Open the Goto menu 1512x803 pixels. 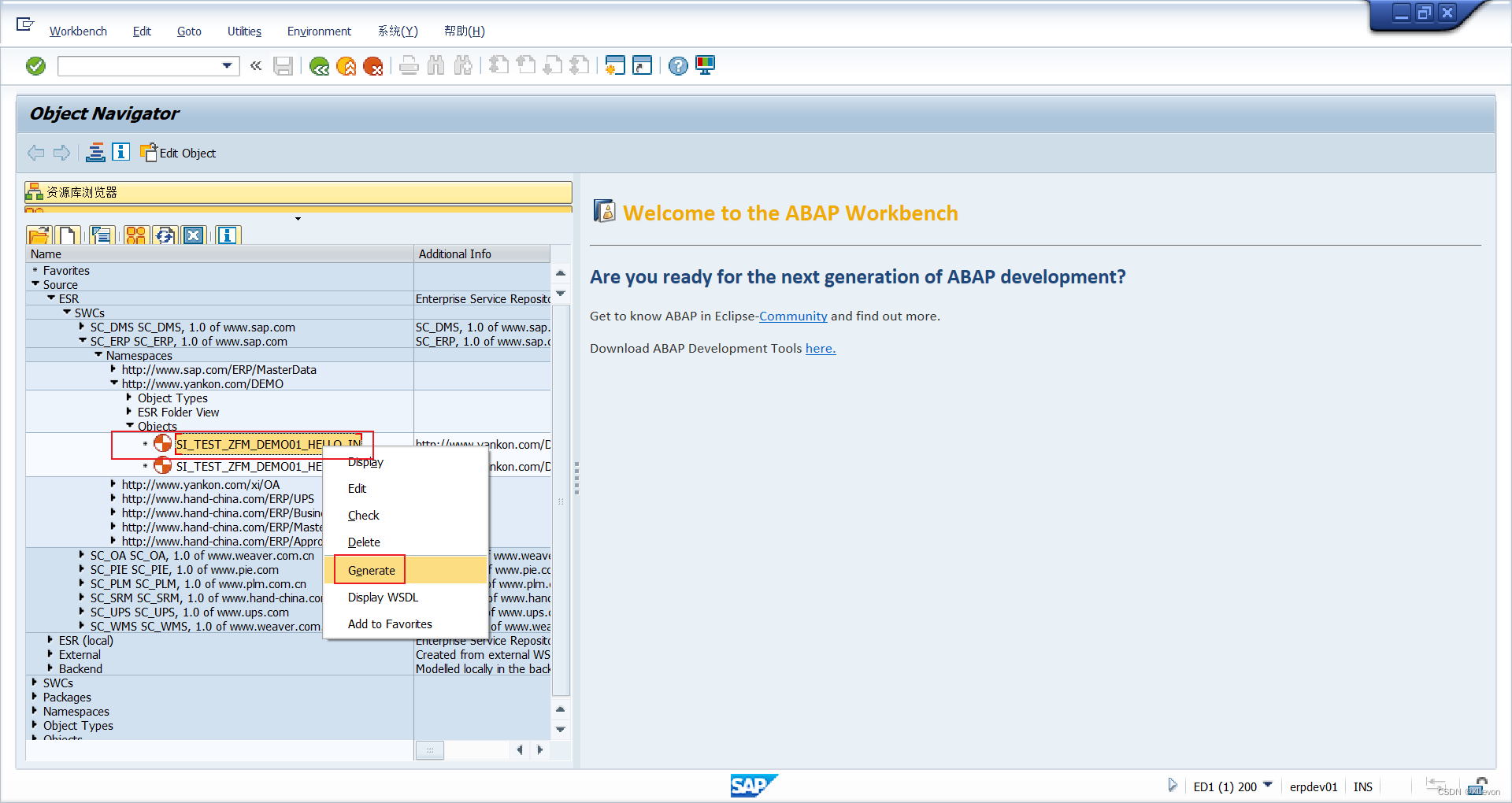(x=189, y=31)
